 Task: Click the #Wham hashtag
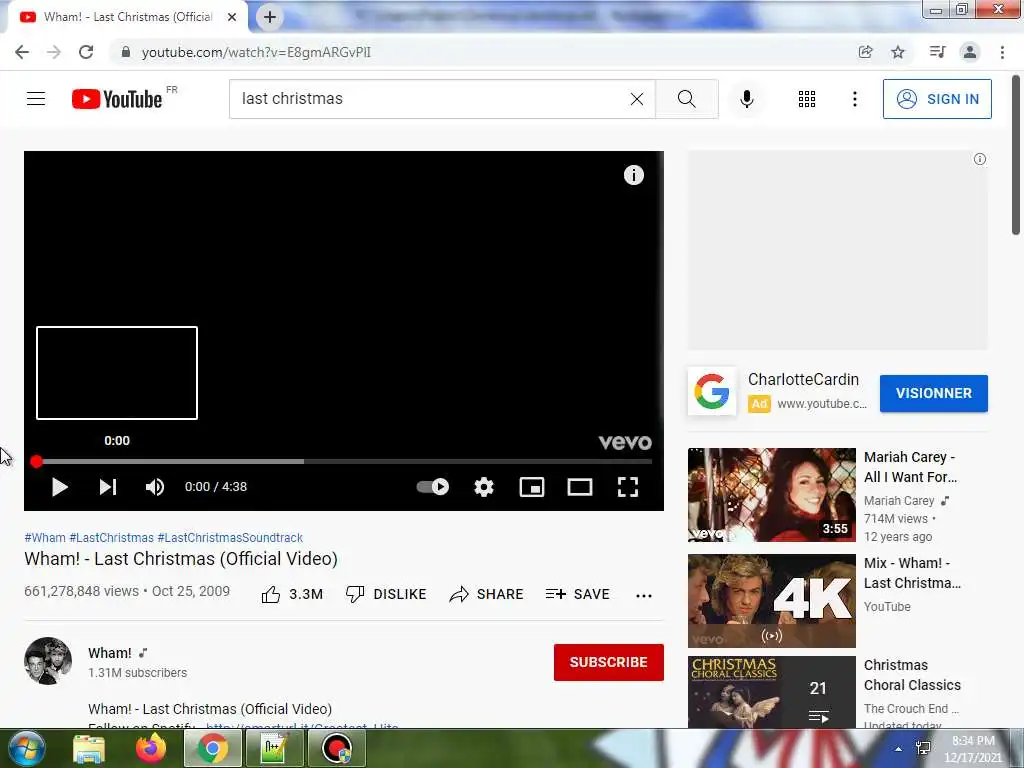[x=45, y=537]
